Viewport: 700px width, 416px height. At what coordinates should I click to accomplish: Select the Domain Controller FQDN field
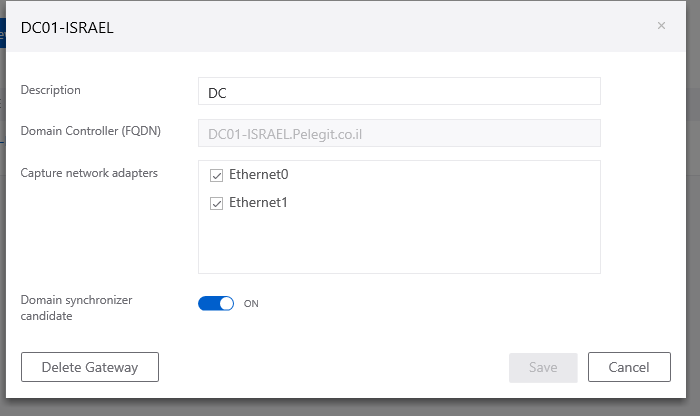click(x=399, y=133)
